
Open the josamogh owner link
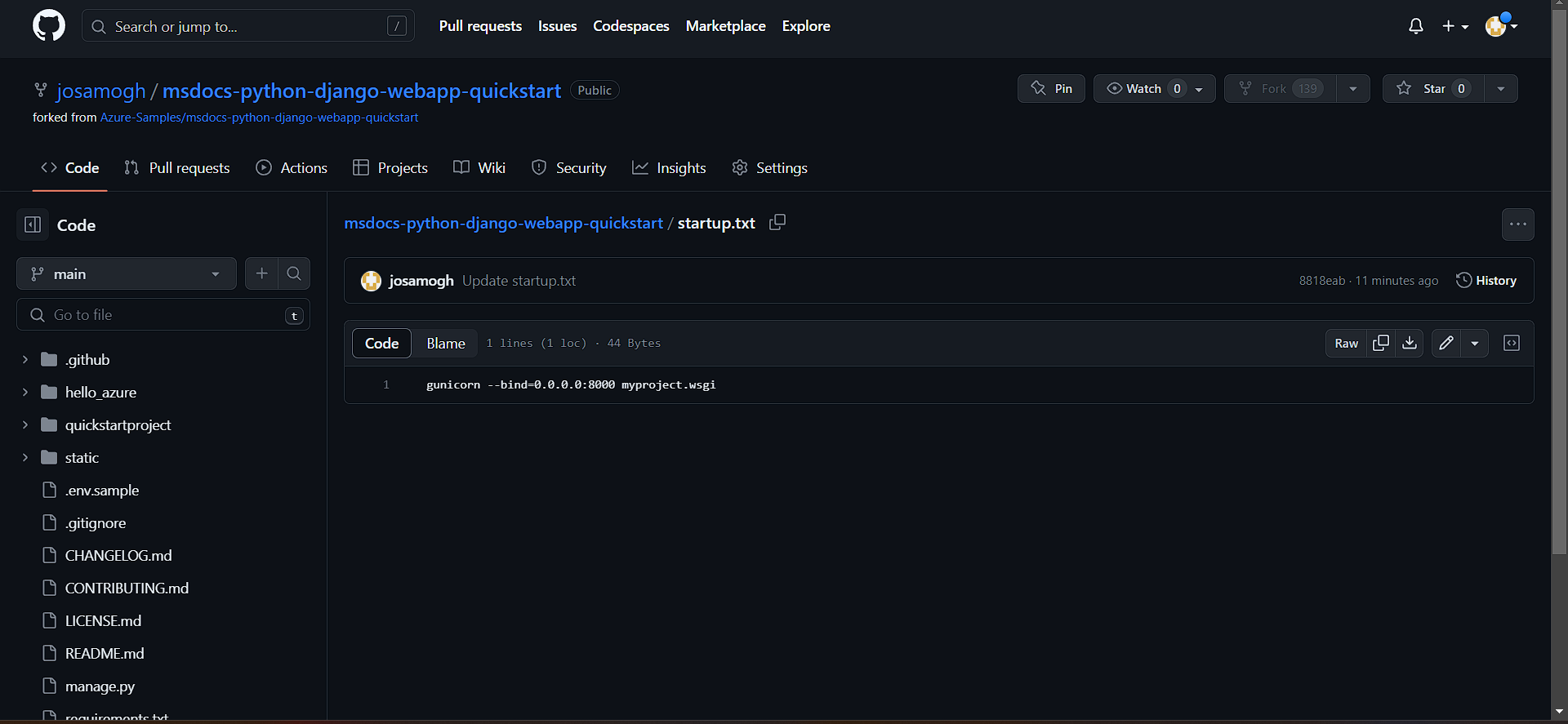[x=101, y=91]
